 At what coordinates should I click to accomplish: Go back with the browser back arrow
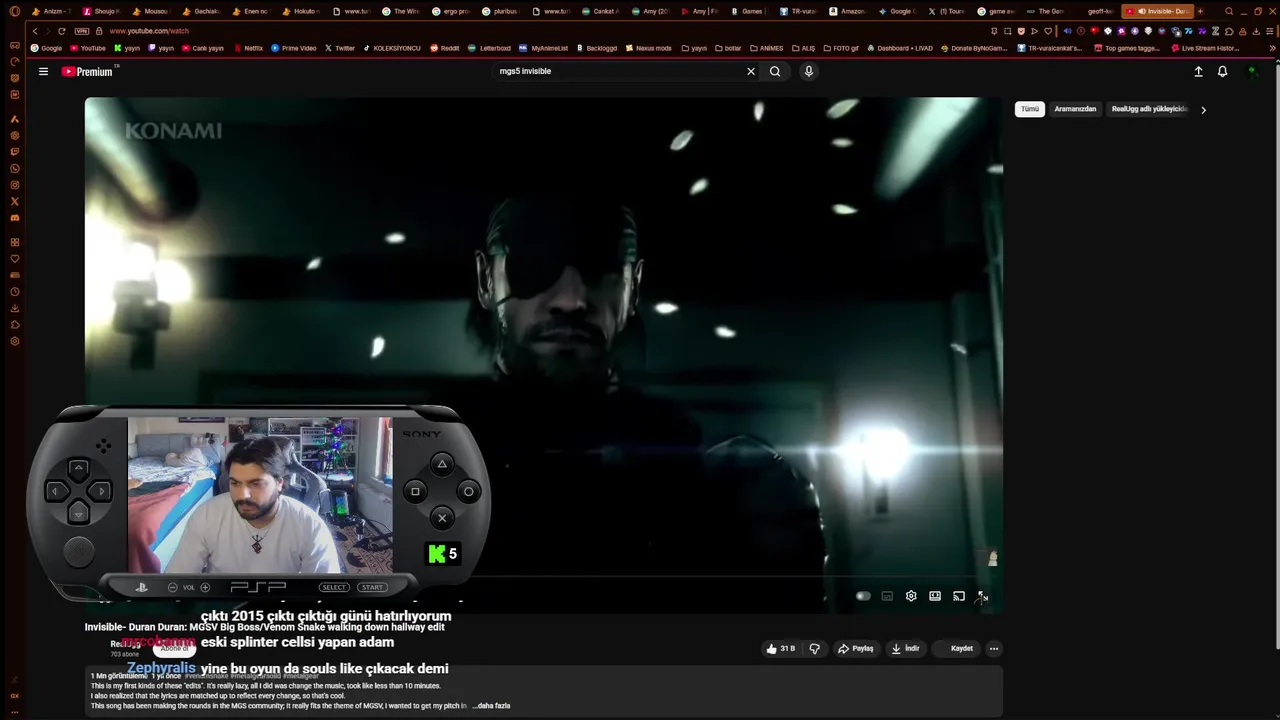pyautogui.click(x=35, y=31)
